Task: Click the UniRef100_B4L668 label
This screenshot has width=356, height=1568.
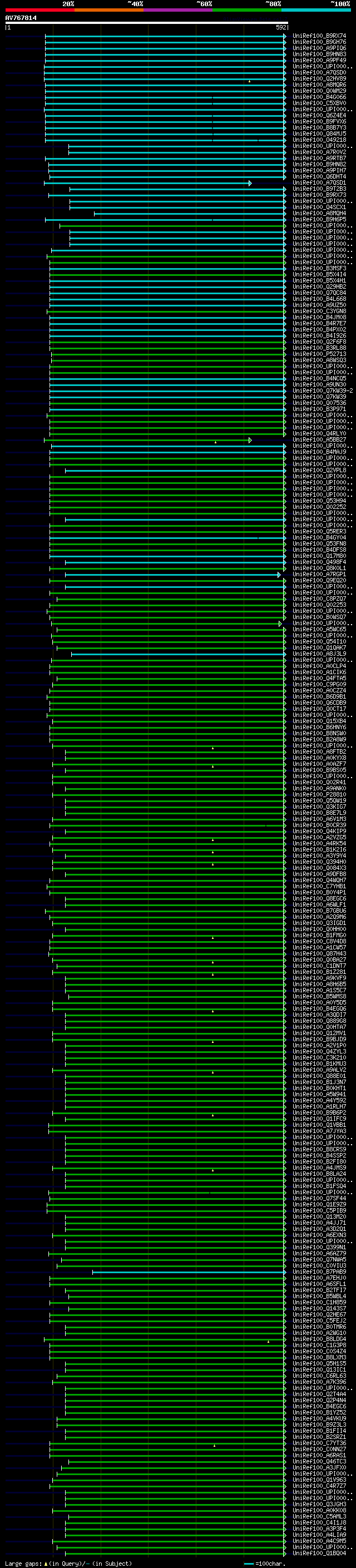Action: 319,299
